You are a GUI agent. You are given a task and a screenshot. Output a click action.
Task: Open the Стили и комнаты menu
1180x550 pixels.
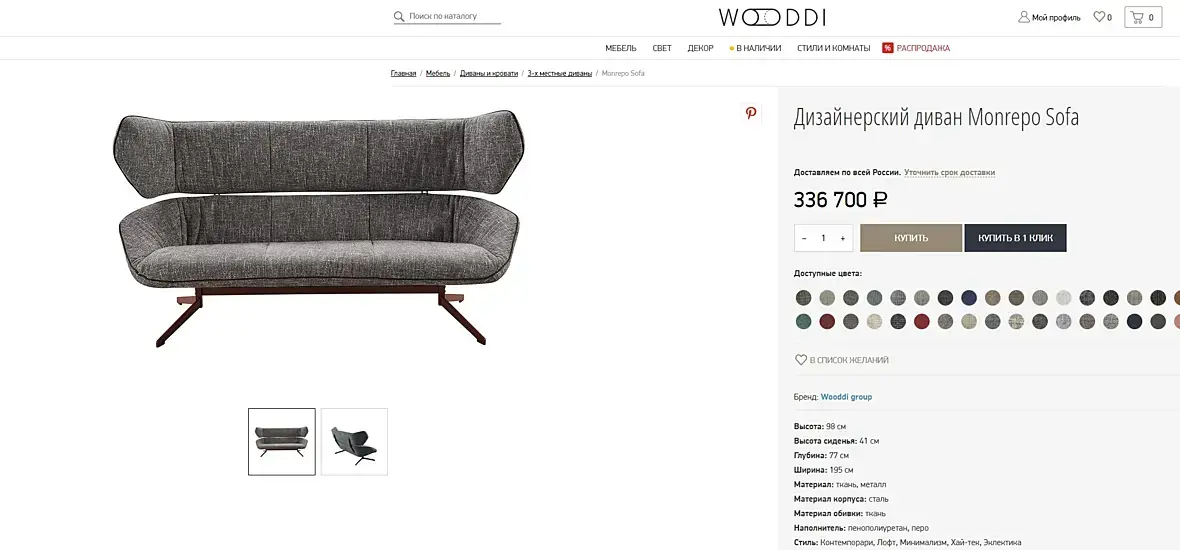coord(833,48)
